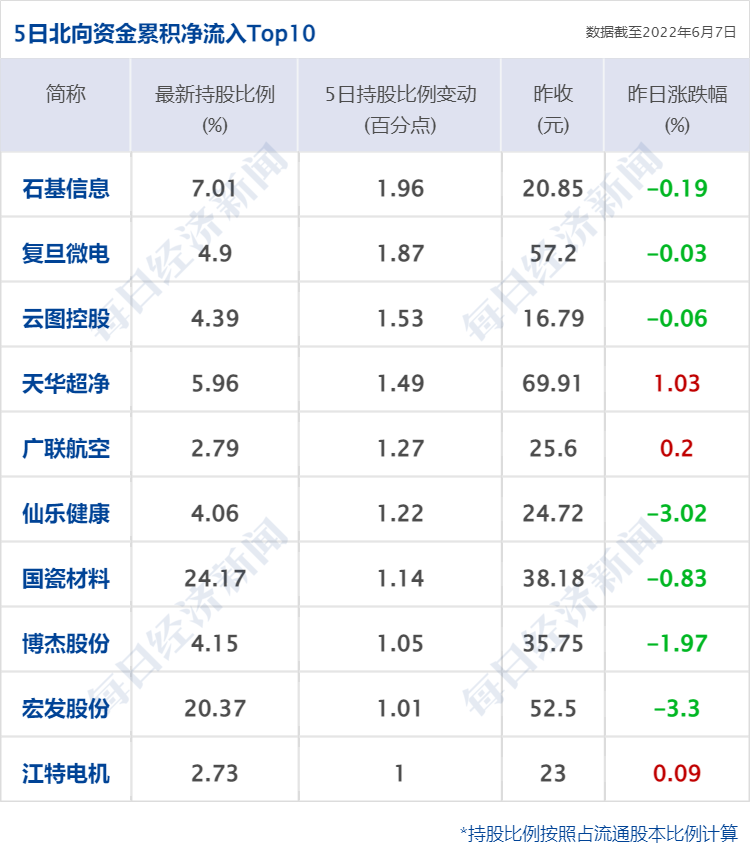Click 5-day change value 1.05
This screenshot has width=750, height=859.
click(400, 643)
